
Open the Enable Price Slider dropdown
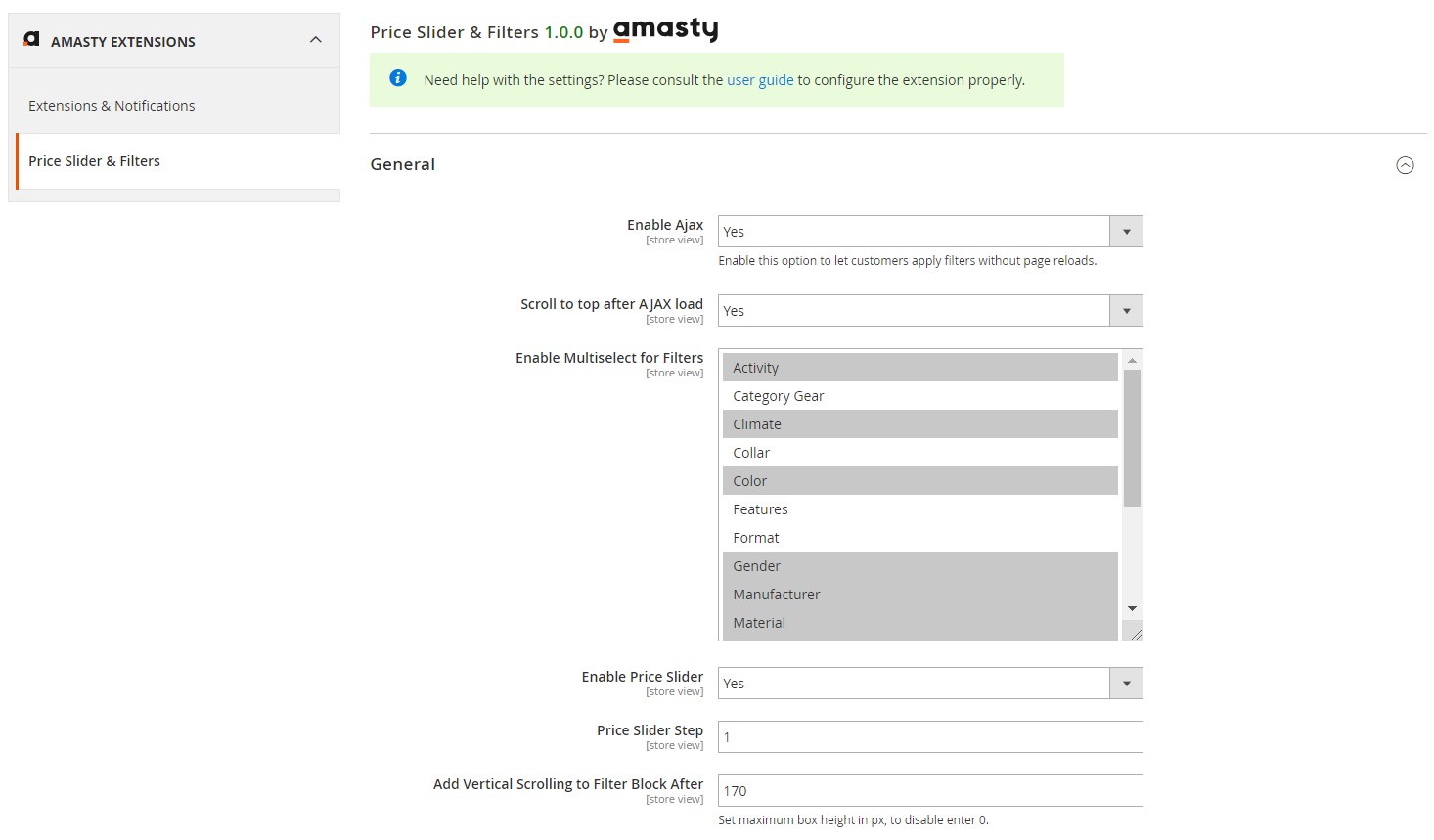929,684
